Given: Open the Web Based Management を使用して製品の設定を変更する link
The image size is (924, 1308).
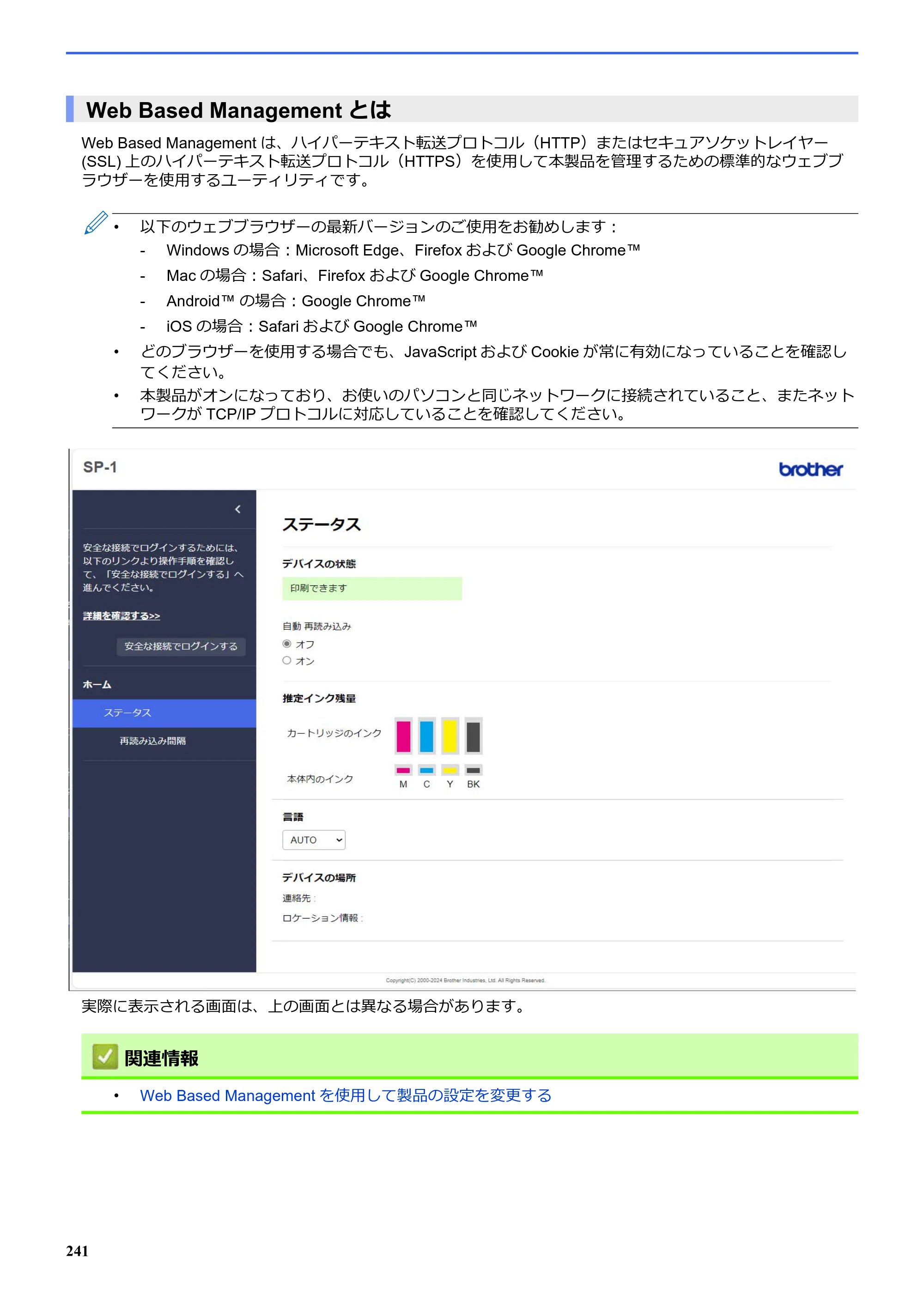Looking at the screenshot, I should 346,1095.
